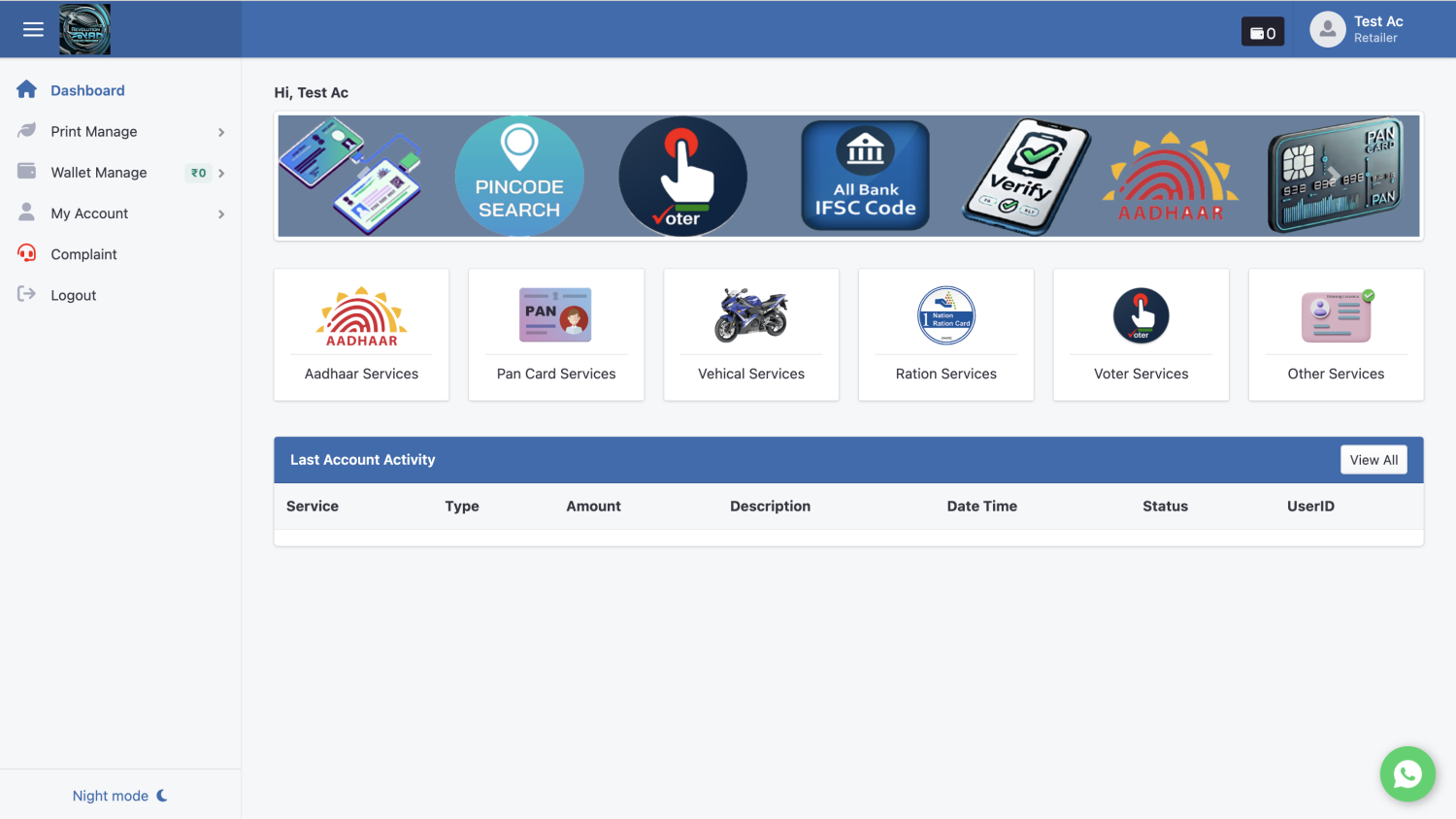Open Pan Card Services card
Screen dimensions: 1456x819
click(x=556, y=334)
